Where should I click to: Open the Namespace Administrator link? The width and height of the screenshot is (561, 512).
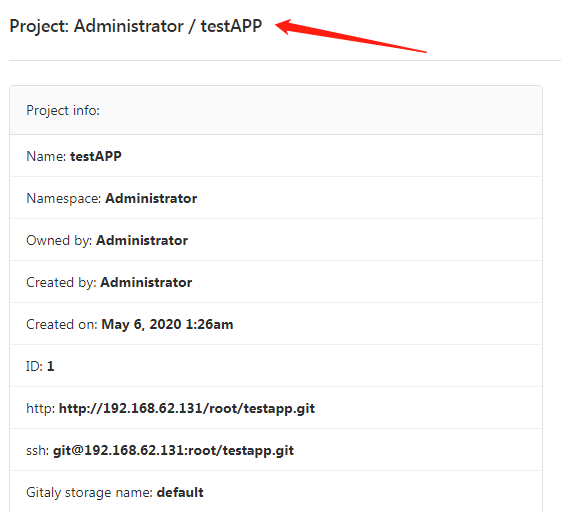[151, 198]
